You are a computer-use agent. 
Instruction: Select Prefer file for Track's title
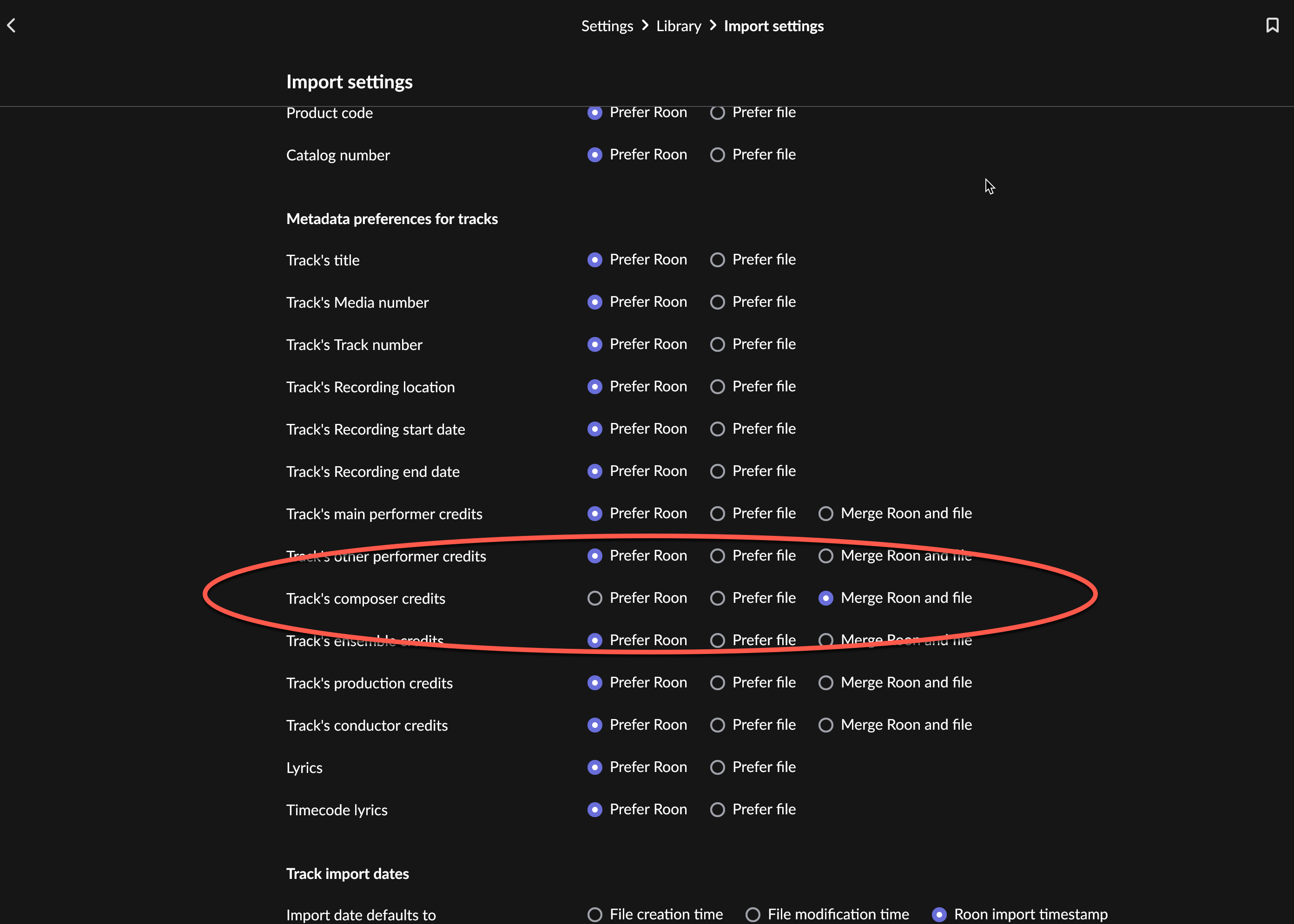pyautogui.click(x=718, y=260)
